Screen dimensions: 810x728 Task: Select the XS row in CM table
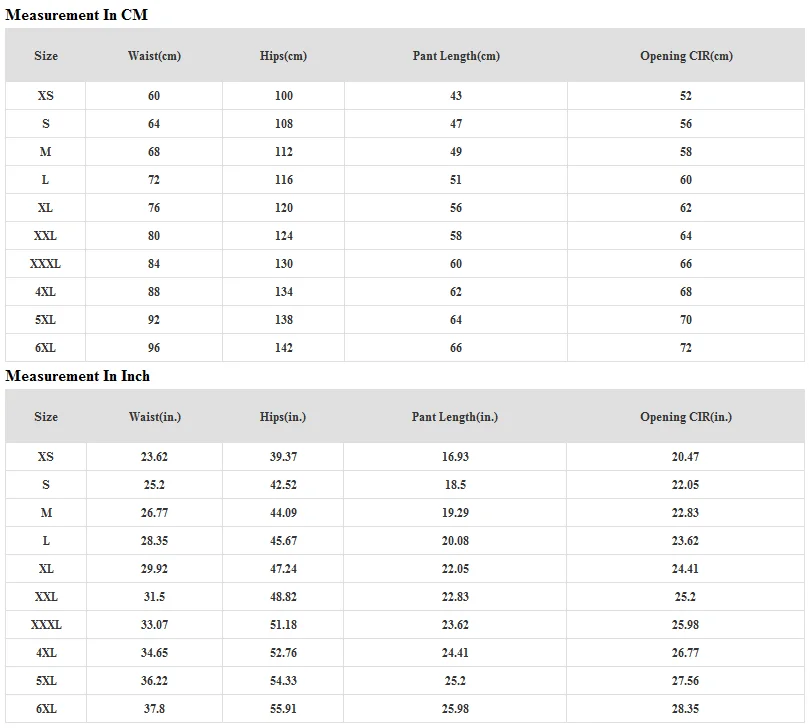[x=405, y=96]
